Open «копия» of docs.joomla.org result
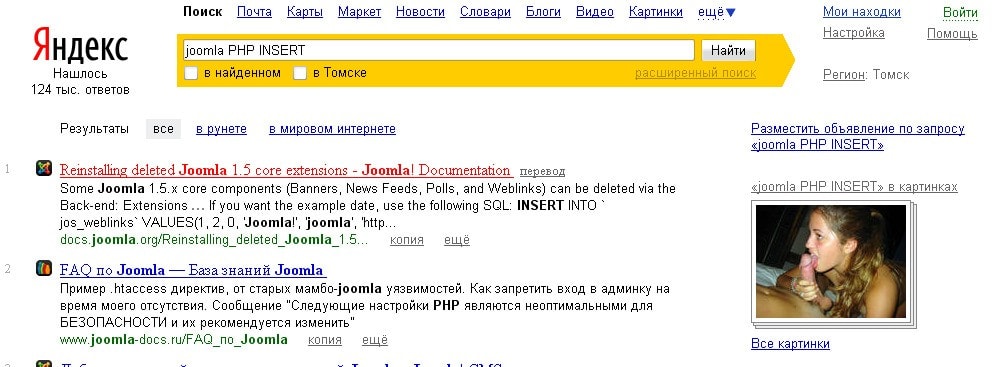This screenshot has width=1001, height=367. pos(407,240)
